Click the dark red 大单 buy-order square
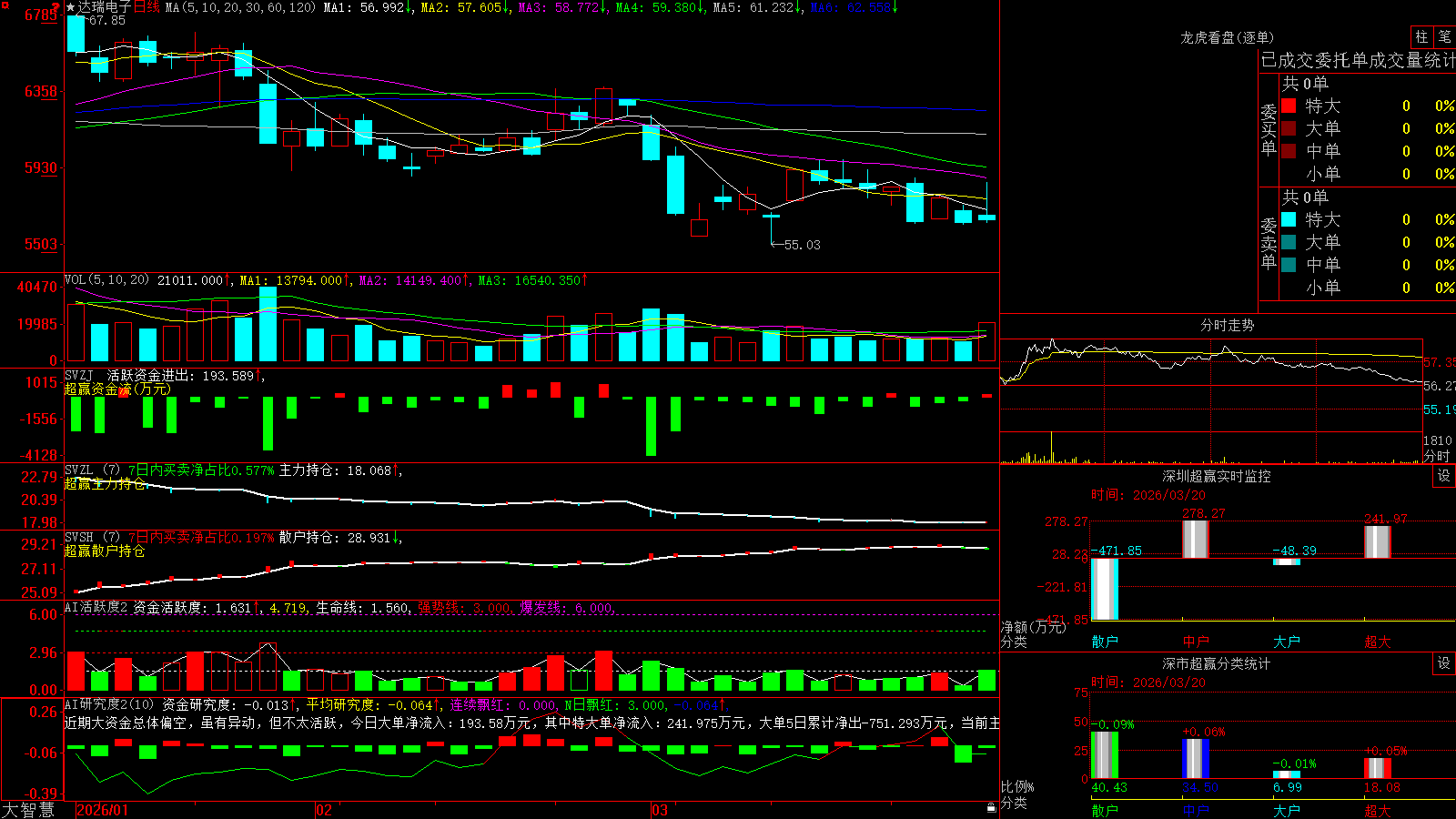The height and width of the screenshot is (819, 1456). (x=1289, y=128)
